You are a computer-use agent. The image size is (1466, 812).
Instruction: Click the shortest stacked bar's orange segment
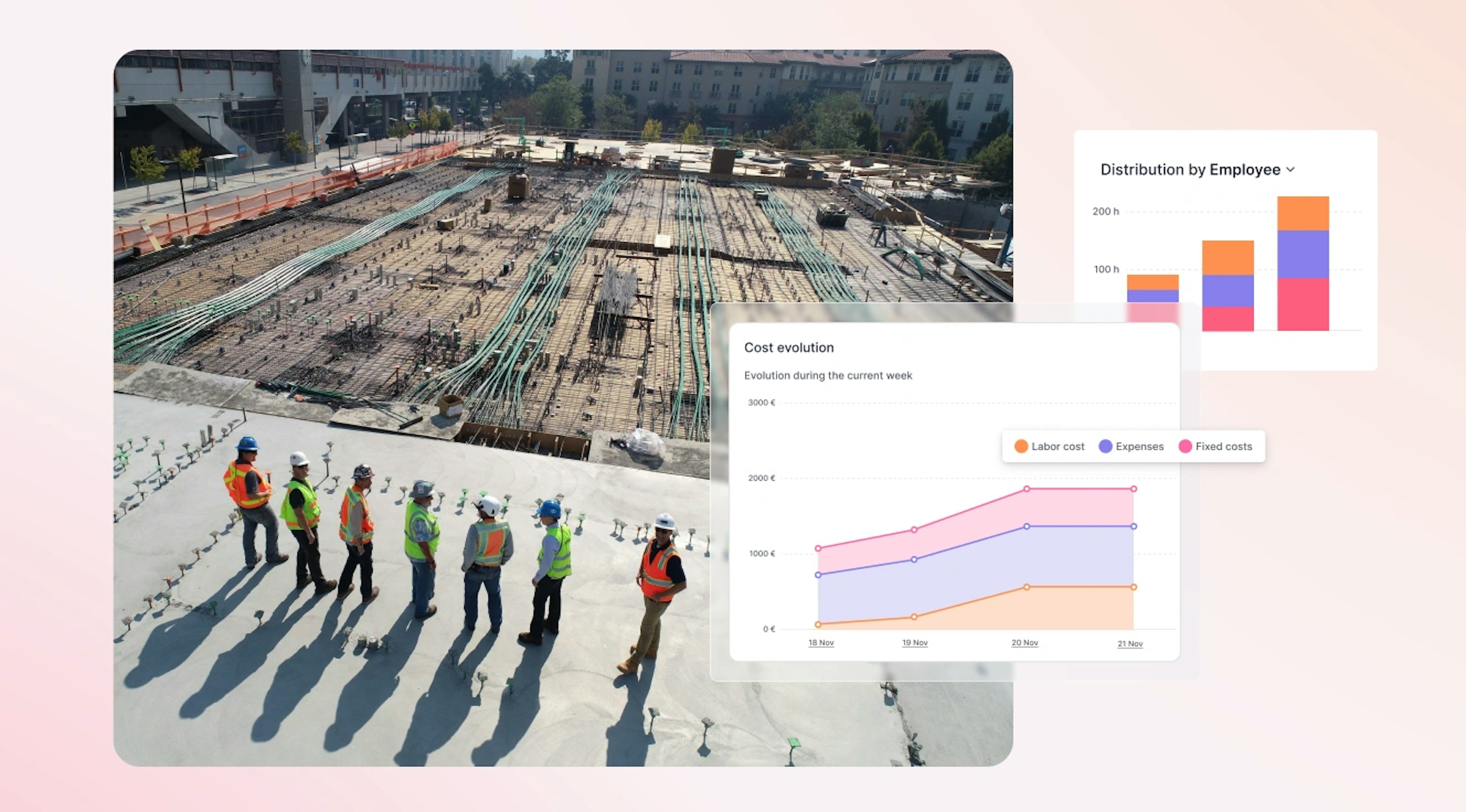(1153, 283)
